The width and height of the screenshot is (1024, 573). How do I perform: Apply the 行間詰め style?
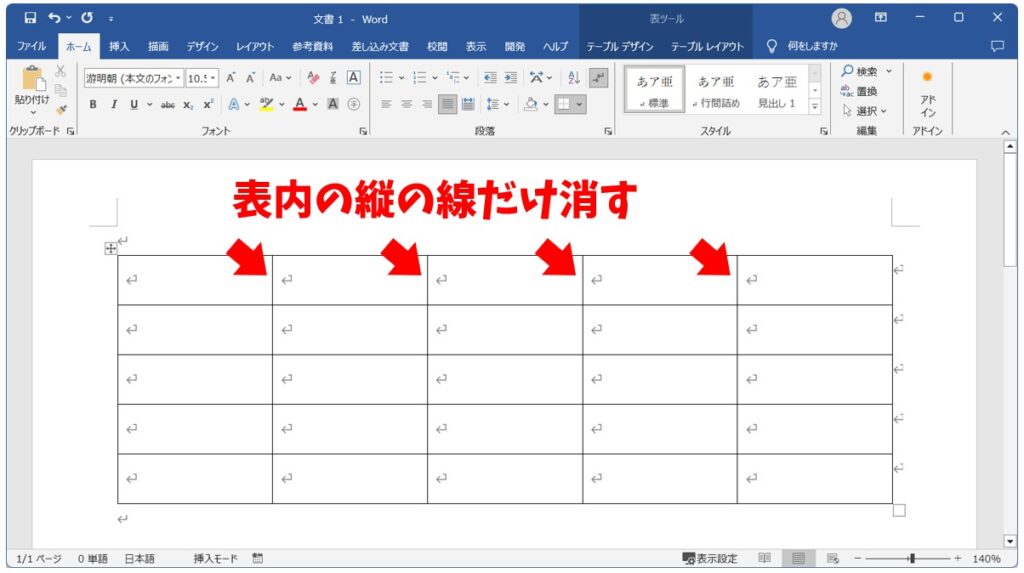pos(716,90)
